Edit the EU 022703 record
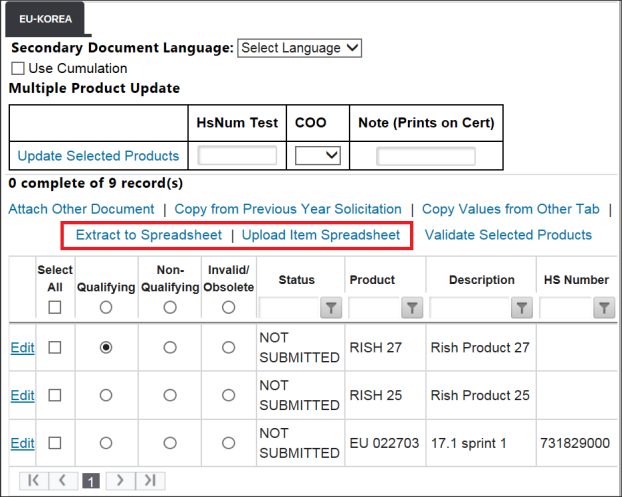 tap(23, 443)
